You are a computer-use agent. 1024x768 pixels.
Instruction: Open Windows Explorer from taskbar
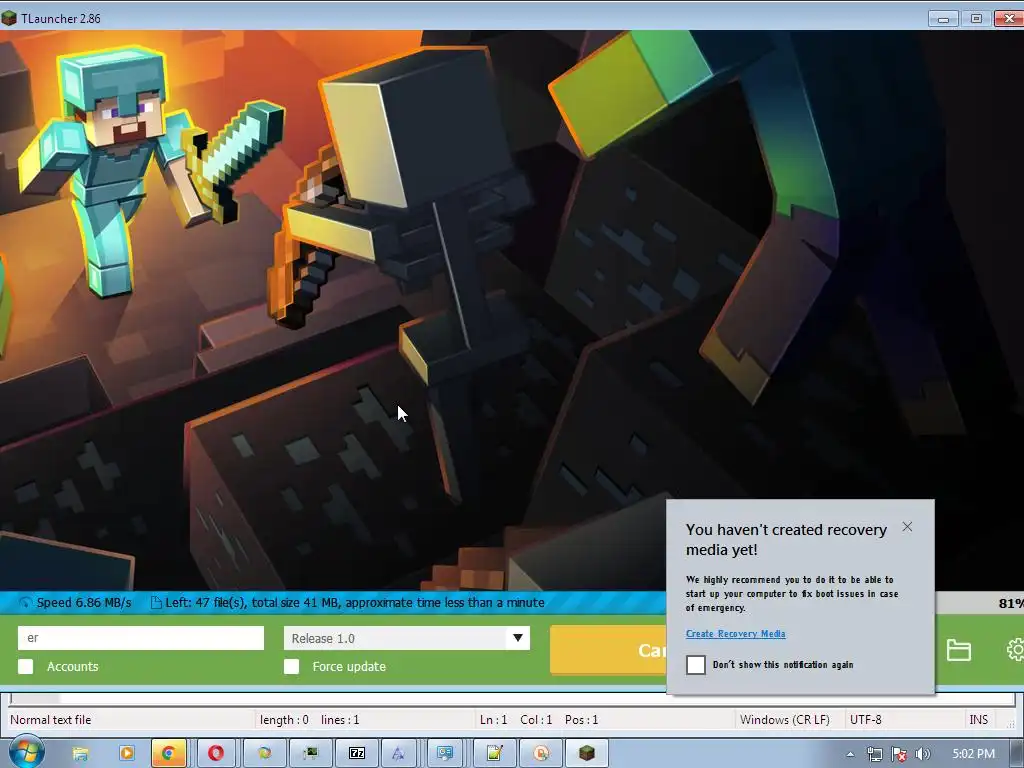pos(80,754)
